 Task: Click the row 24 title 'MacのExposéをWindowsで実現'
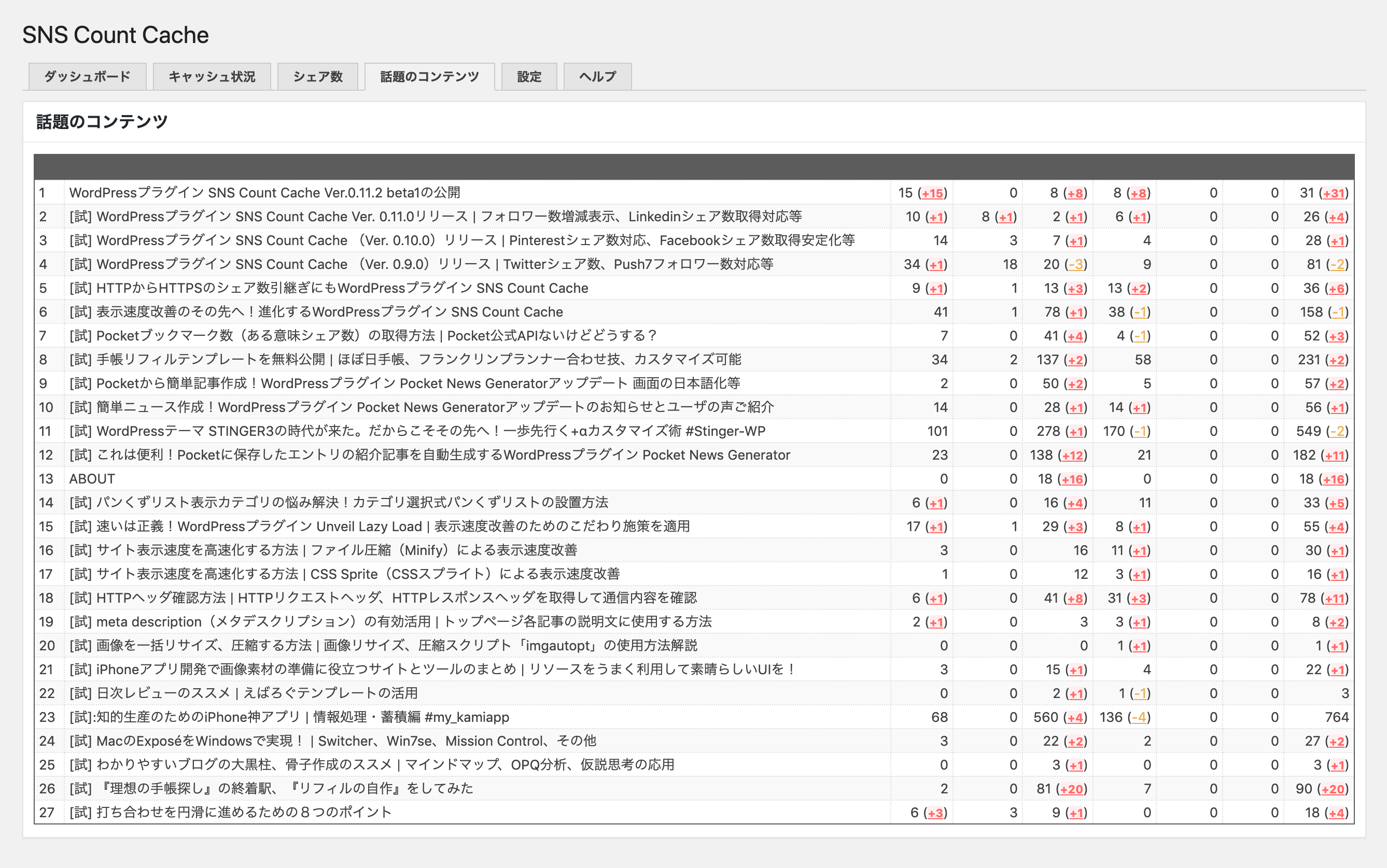tap(332, 741)
